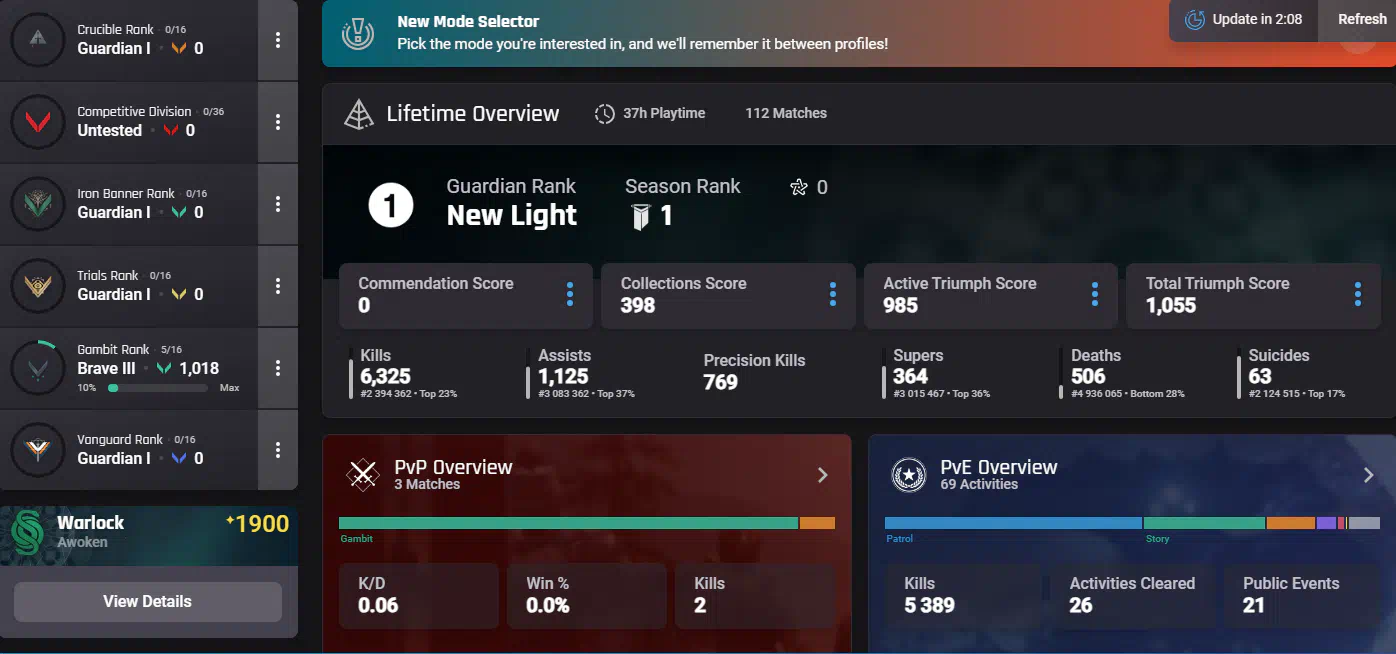Click the orange segment in PvP bar

click(x=817, y=523)
